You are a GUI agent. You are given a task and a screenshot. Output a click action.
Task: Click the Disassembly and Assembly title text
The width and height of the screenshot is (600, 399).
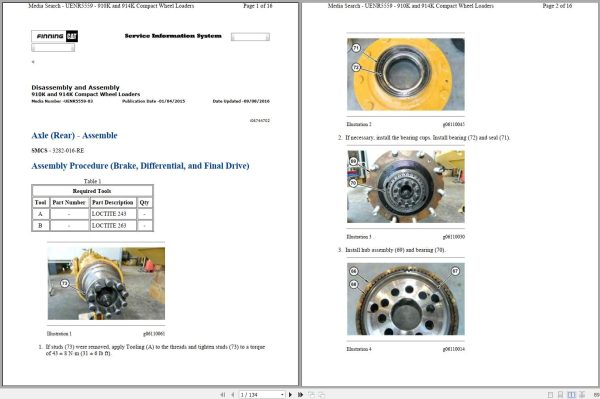coord(75,88)
